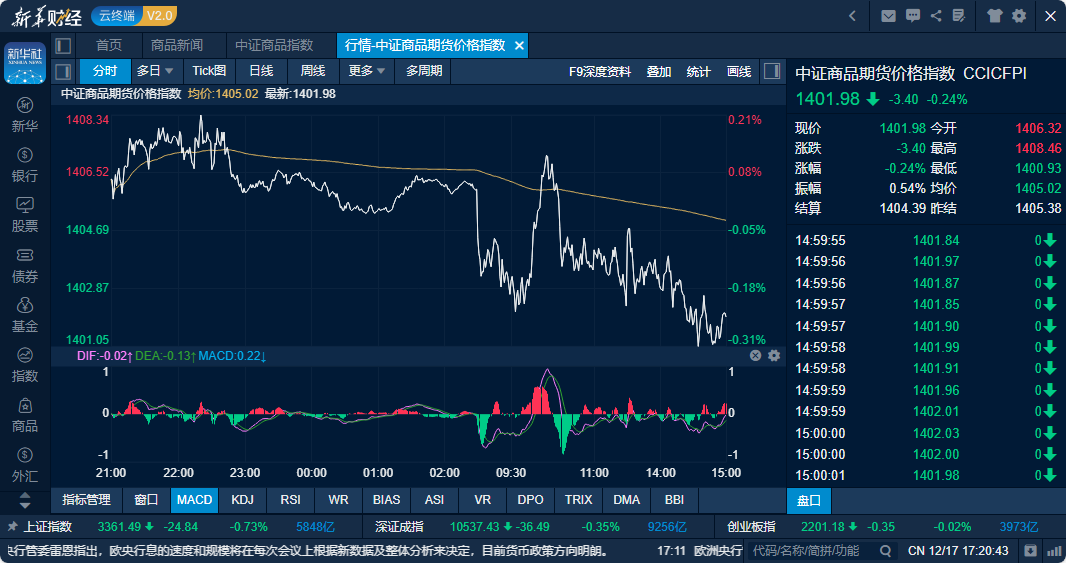Open the skin theme shirt icon
Screen dimensions: 1066x563
994,16
